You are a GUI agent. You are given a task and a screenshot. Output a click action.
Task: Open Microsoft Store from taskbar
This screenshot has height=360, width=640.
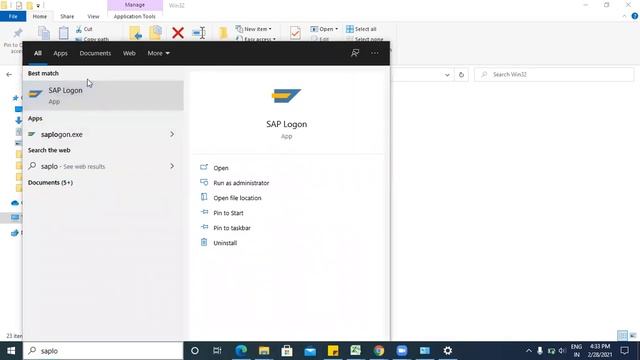[287, 351]
